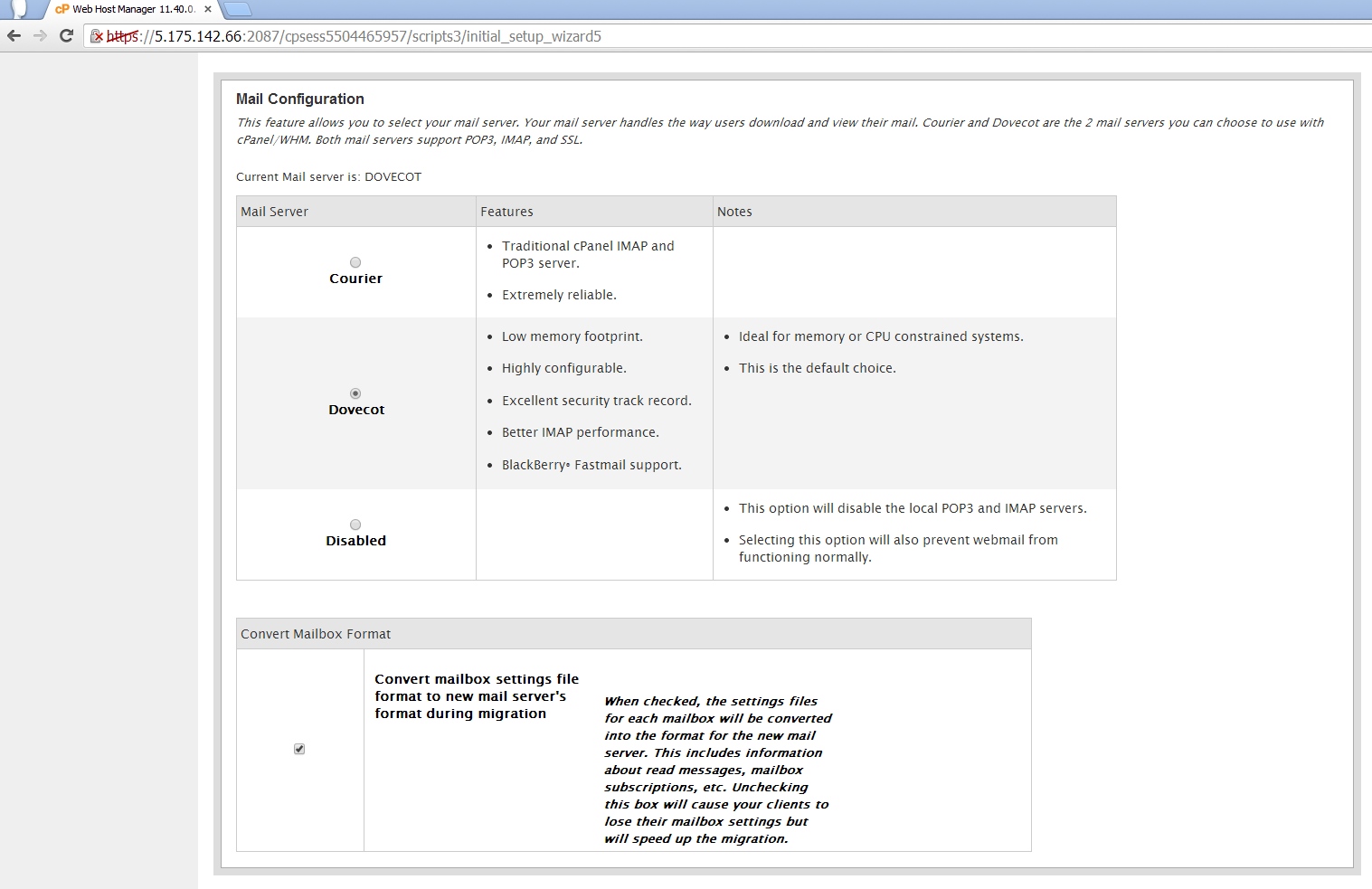Click the 'When checked, the settings files' description
The height and width of the screenshot is (889, 1372).
click(x=718, y=770)
